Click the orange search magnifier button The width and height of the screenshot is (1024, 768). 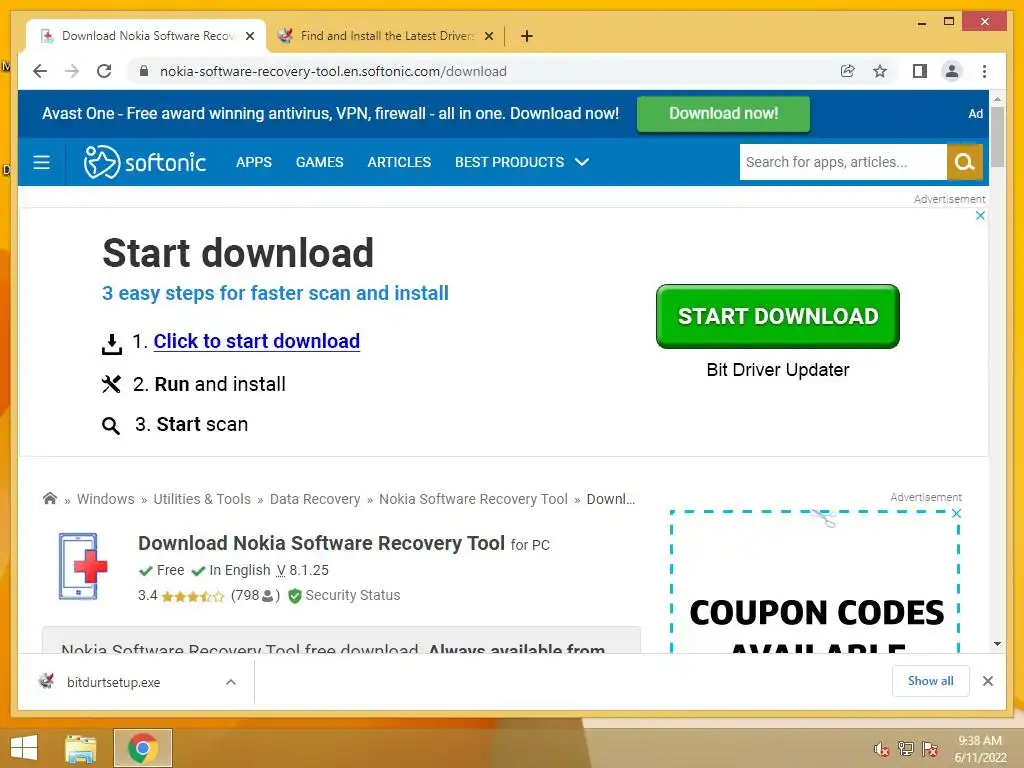click(x=965, y=162)
